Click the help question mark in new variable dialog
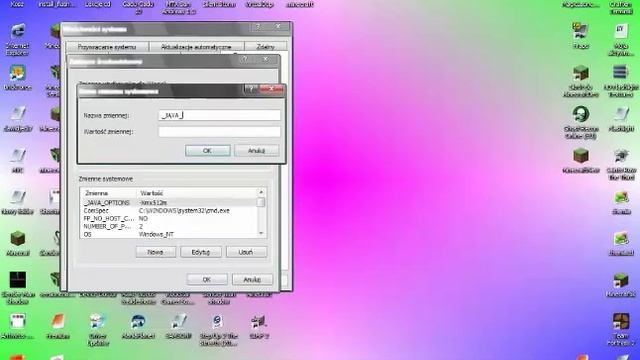 (x=251, y=89)
